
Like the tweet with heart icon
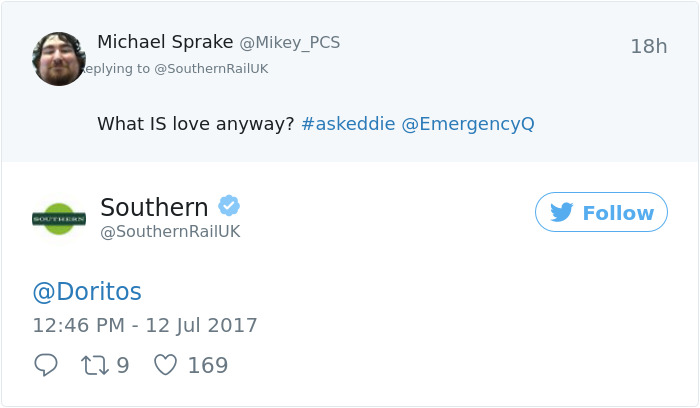(x=165, y=365)
